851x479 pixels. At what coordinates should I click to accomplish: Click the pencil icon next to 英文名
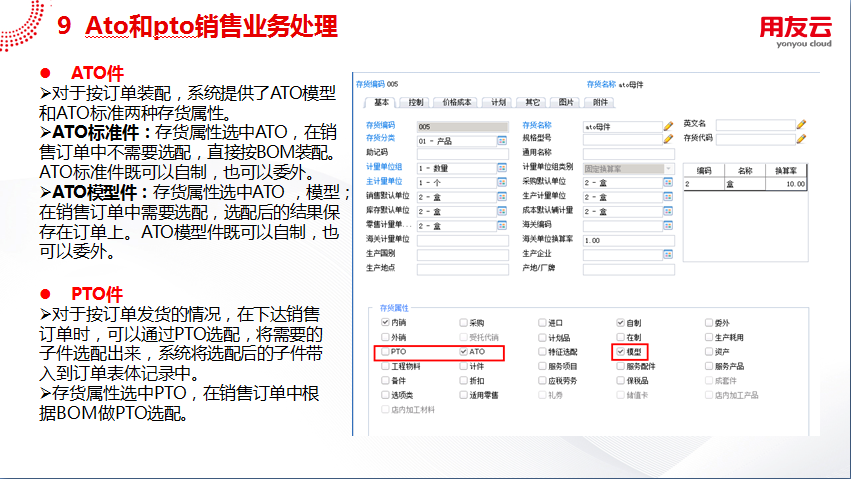(801, 124)
